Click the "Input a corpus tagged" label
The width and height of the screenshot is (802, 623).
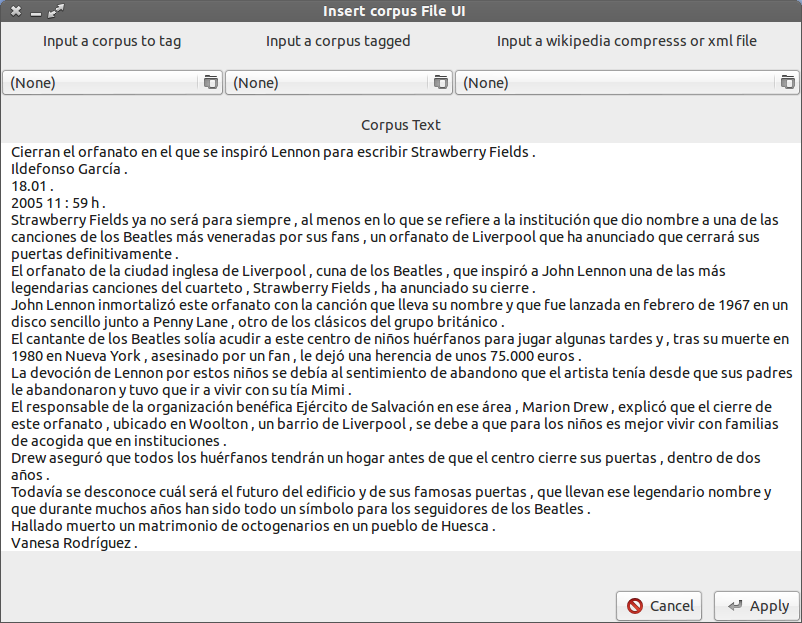338,42
